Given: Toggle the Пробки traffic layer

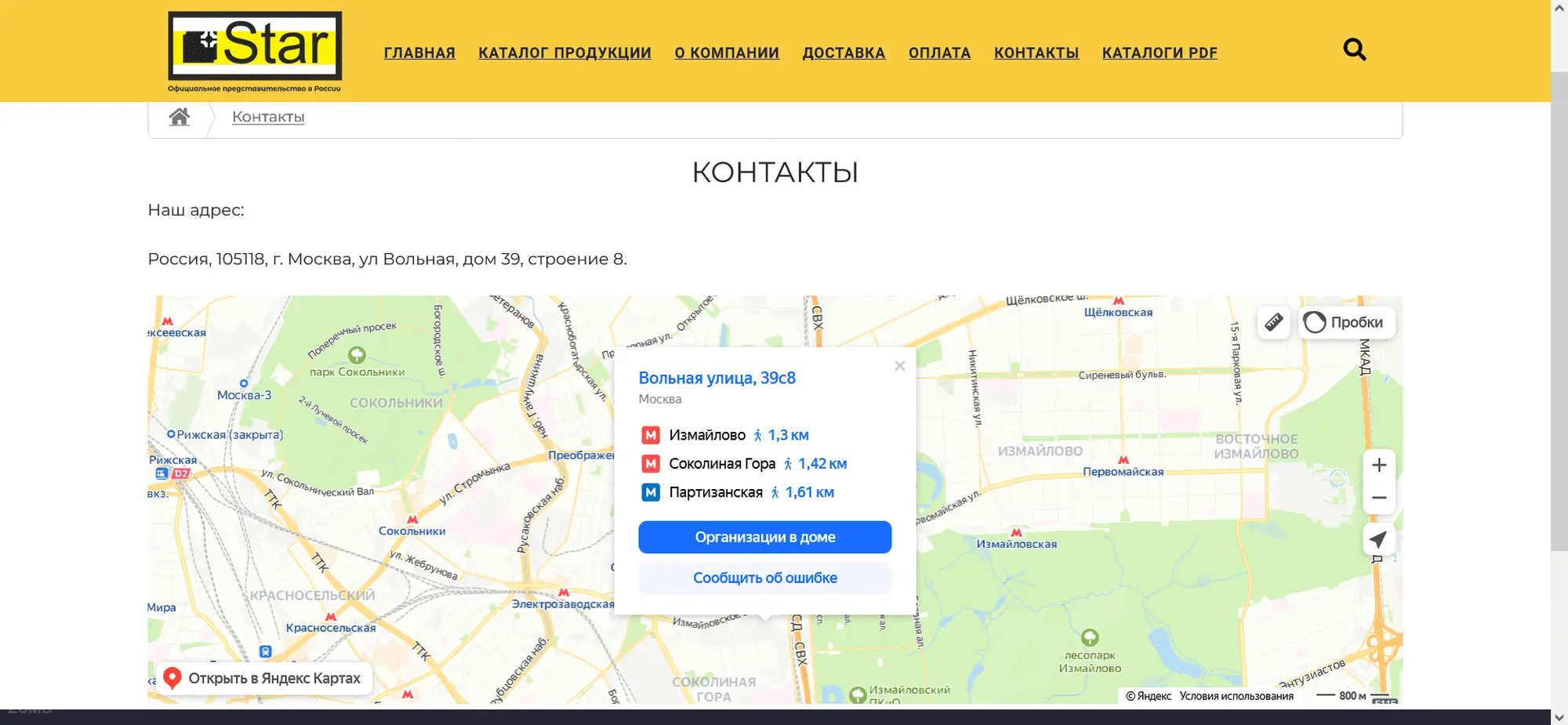Looking at the screenshot, I should [1346, 322].
